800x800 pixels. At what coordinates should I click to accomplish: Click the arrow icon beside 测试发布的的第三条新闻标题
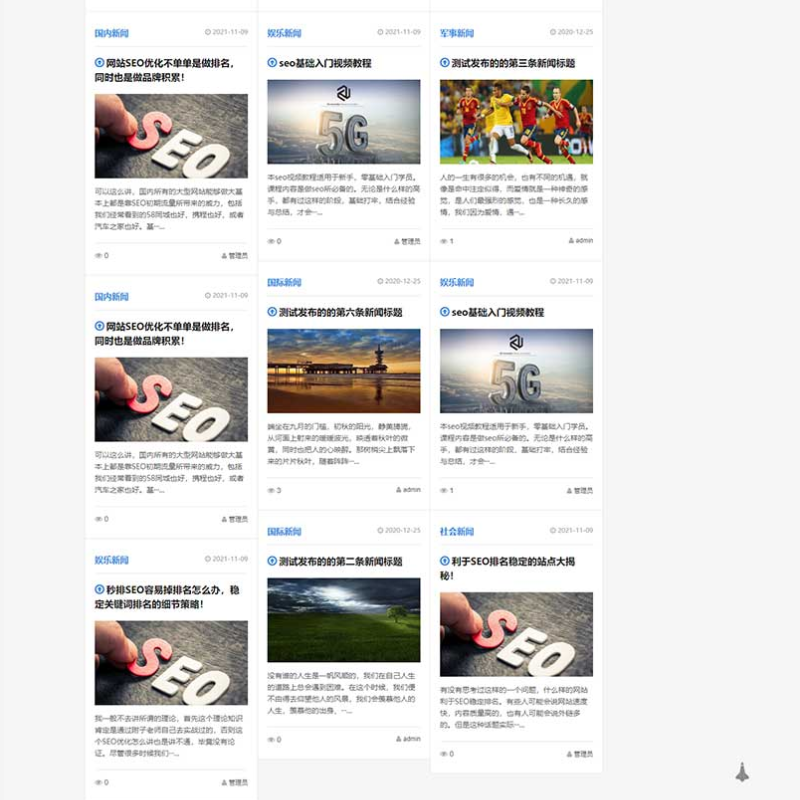445,63
